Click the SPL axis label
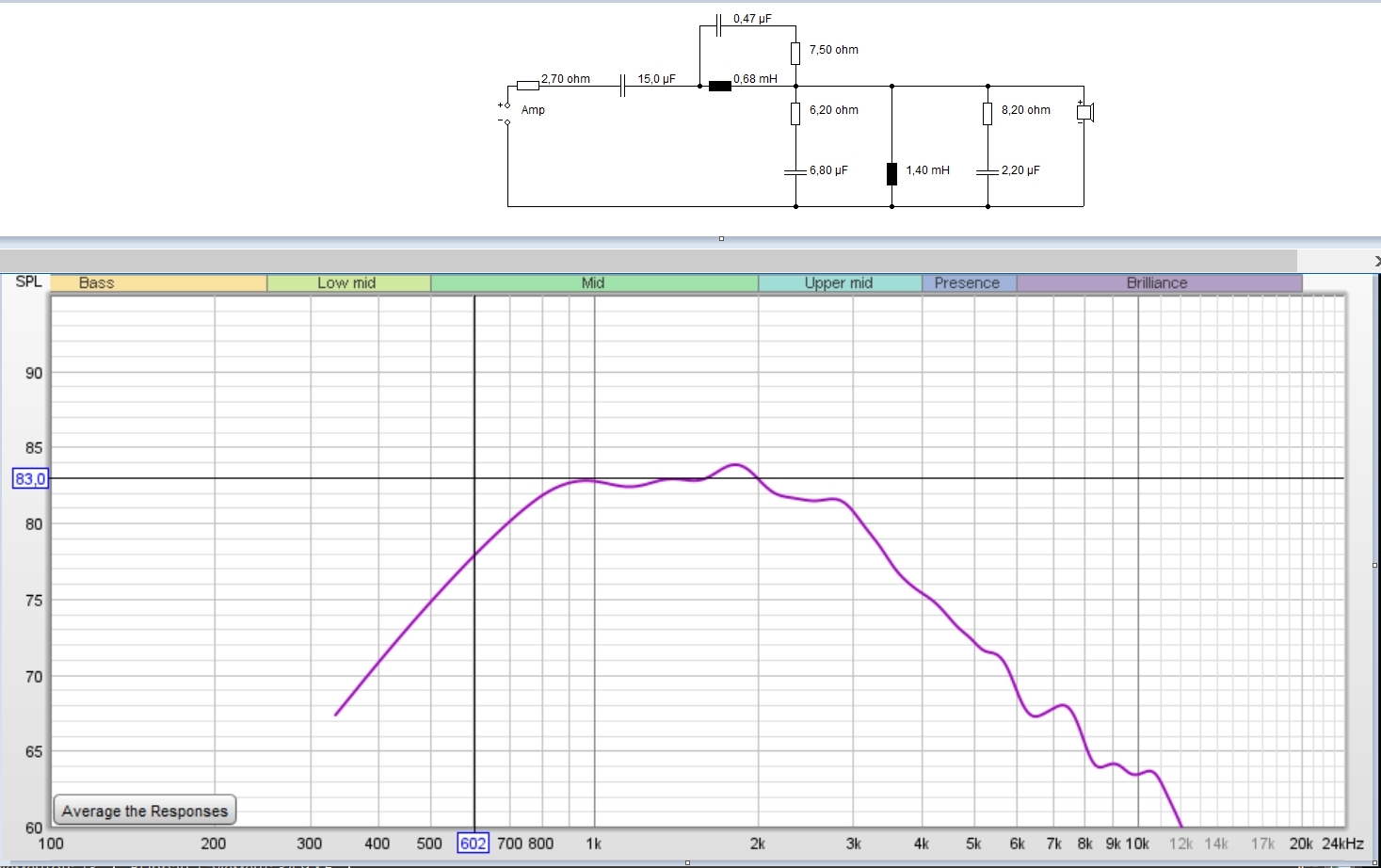1381x868 pixels. (x=28, y=281)
